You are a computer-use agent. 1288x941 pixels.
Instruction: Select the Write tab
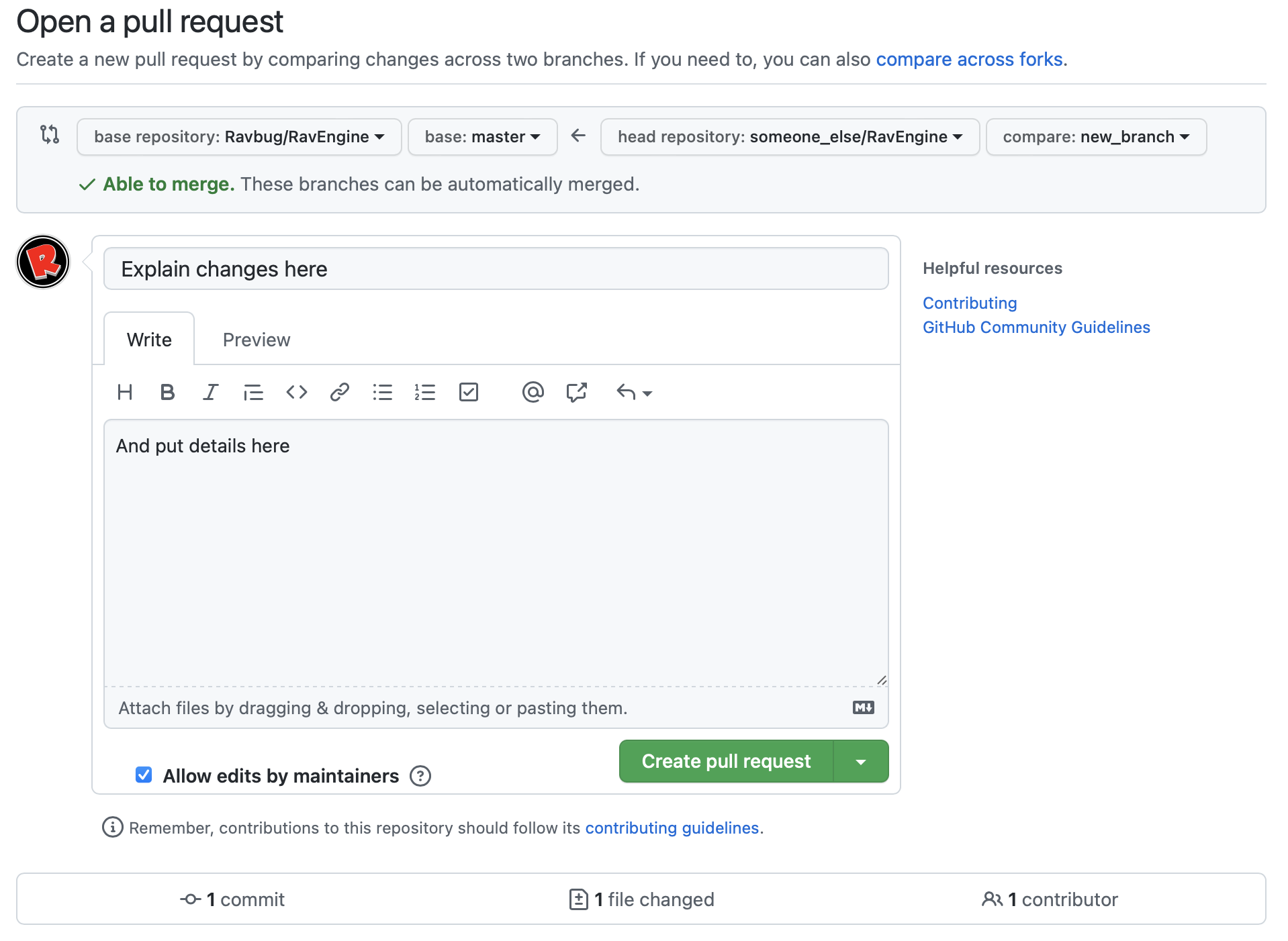pos(149,340)
